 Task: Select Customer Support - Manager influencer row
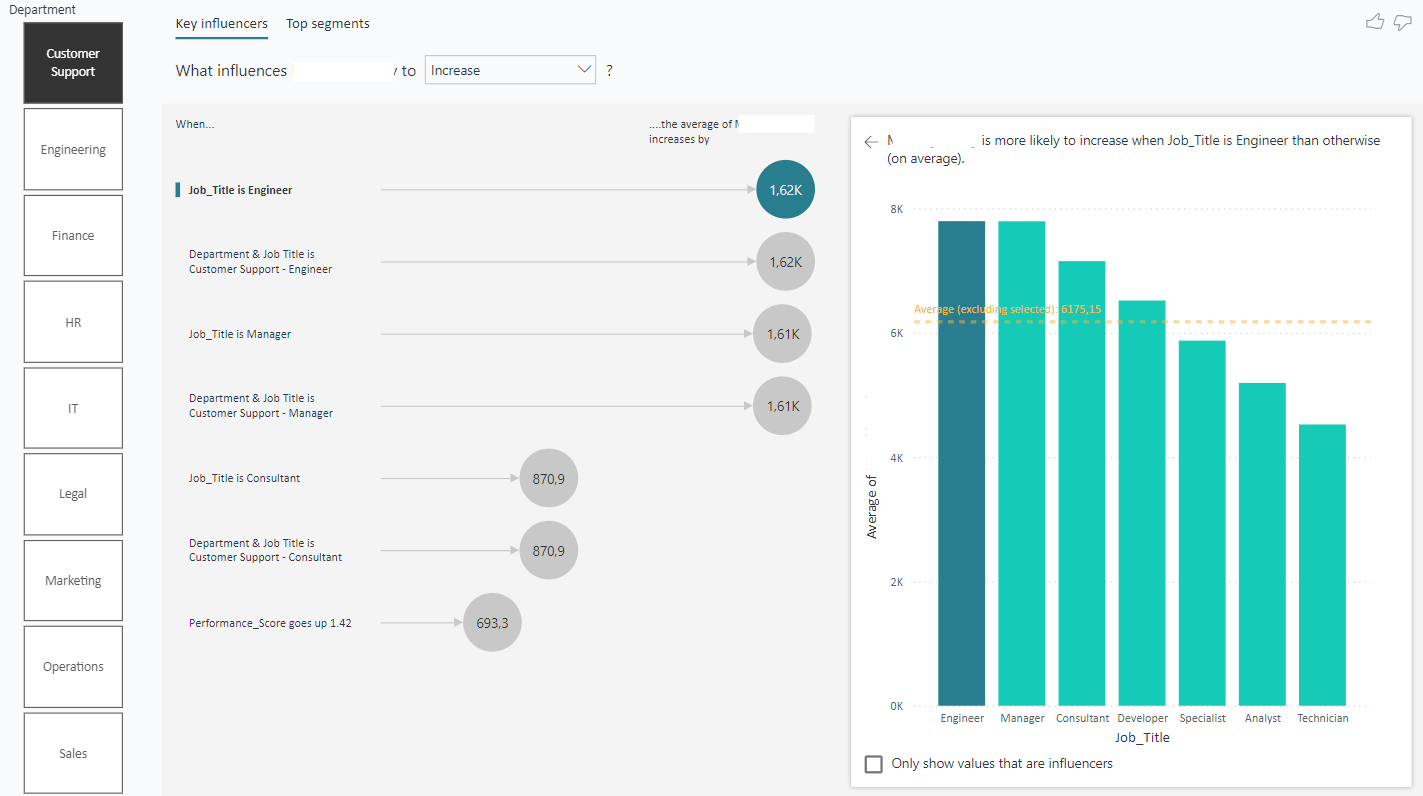[x=495, y=406]
